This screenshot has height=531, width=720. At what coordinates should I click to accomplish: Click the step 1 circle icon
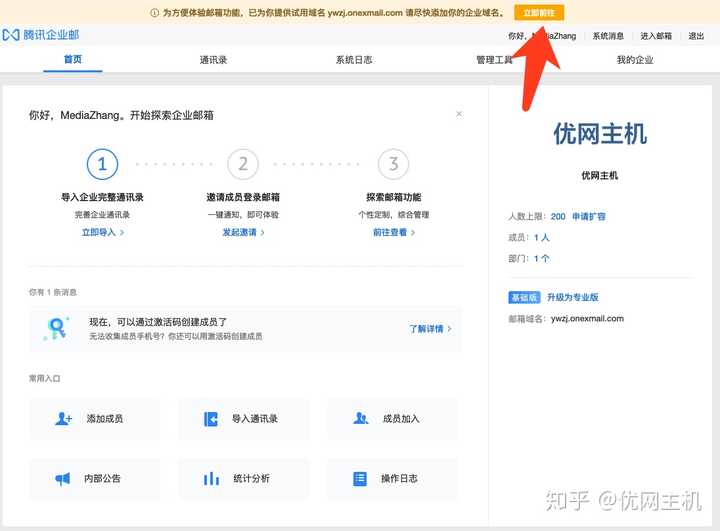[102, 164]
